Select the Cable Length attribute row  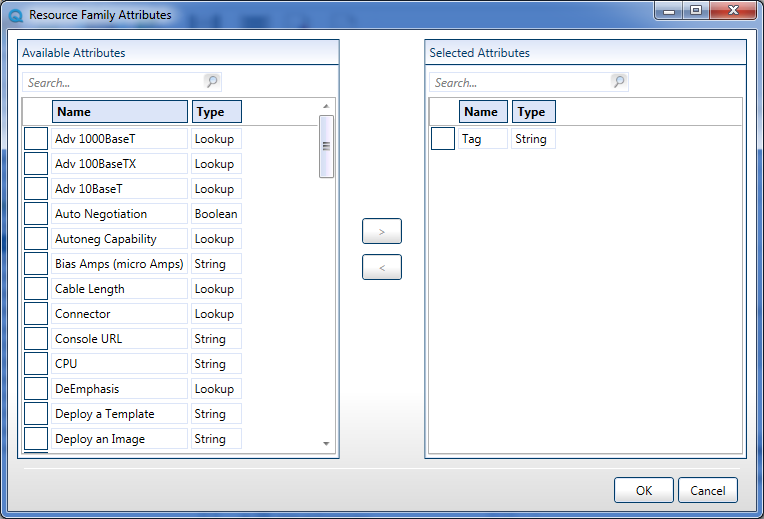[120, 289]
